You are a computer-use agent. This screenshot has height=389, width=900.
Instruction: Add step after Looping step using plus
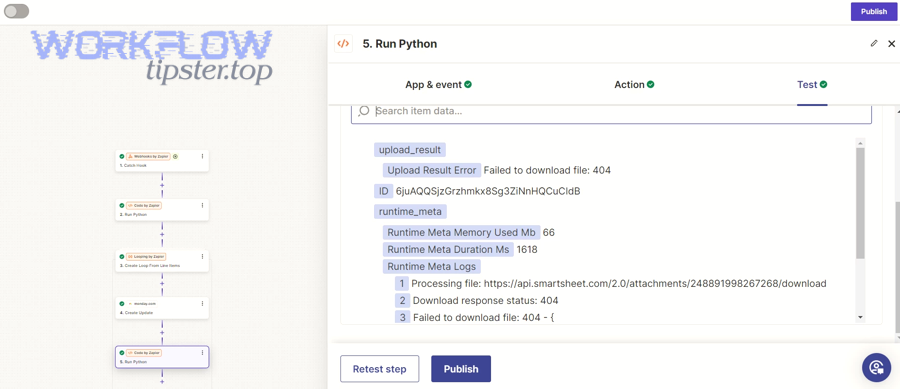coord(162,283)
